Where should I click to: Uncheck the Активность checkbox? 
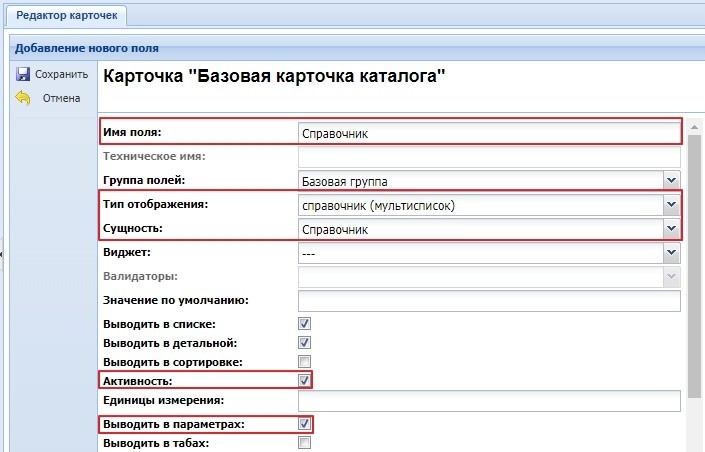(305, 381)
